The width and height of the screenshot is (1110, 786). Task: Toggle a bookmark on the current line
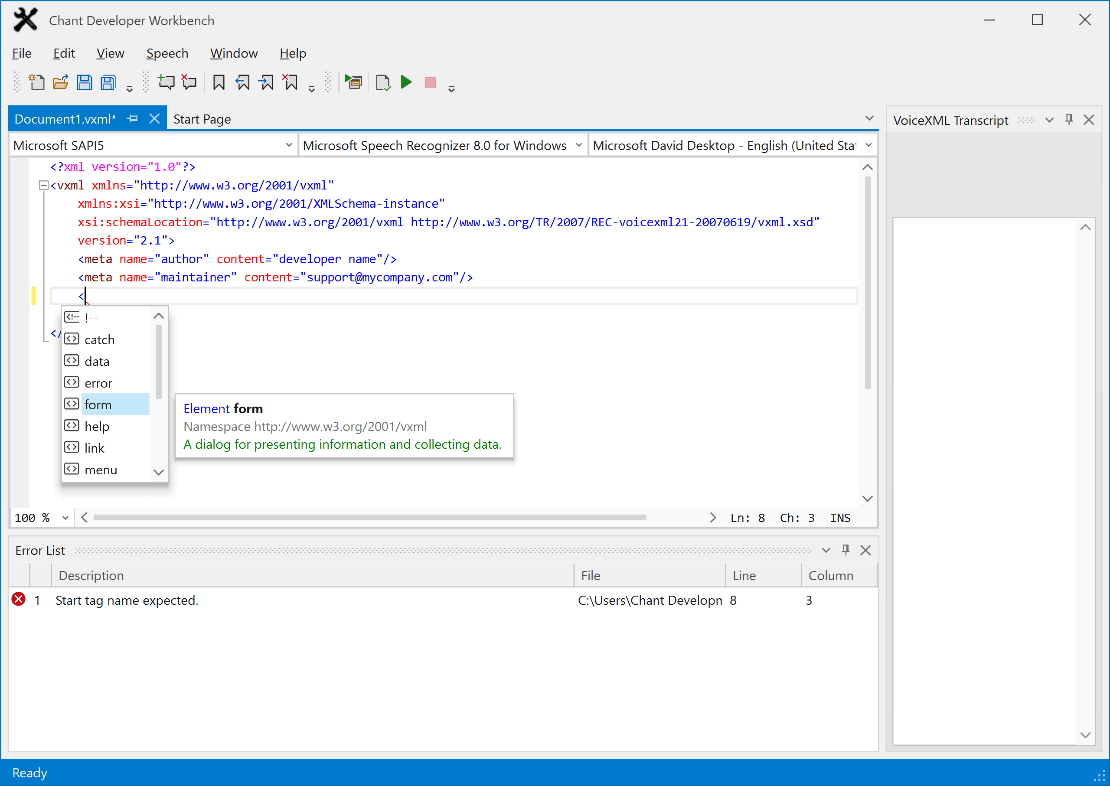[219, 82]
